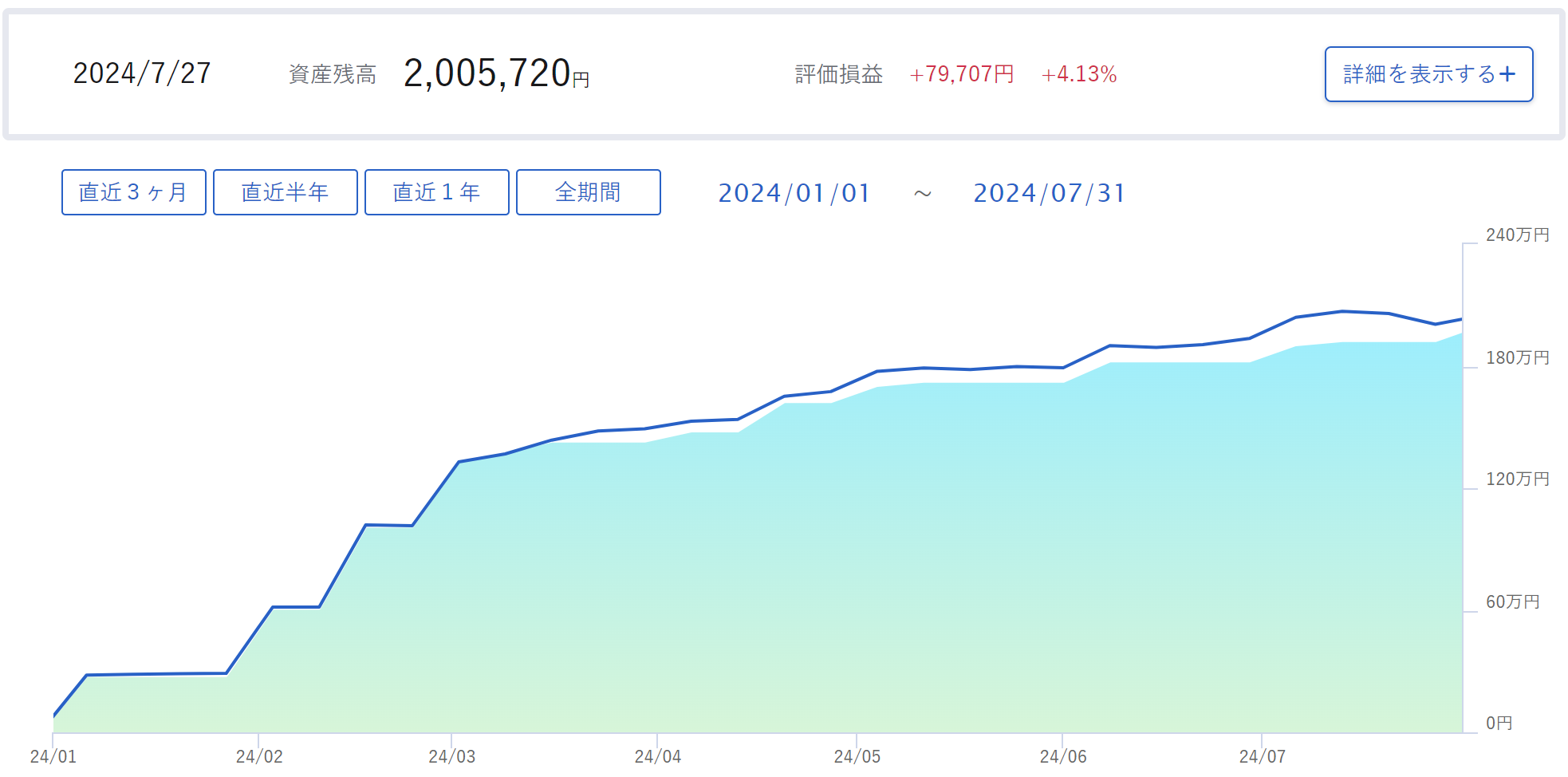
Task: Click the 24/02 x-axis label
Action: (259, 756)
